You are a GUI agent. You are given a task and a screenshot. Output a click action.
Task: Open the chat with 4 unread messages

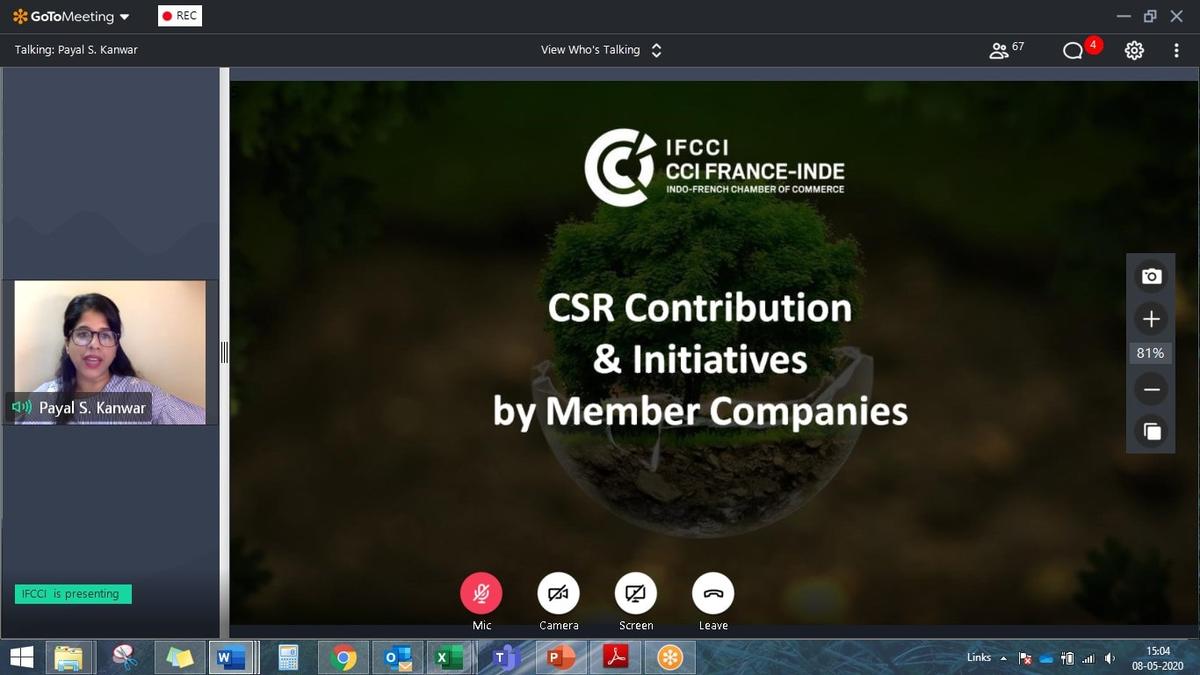click(1074, 50)
